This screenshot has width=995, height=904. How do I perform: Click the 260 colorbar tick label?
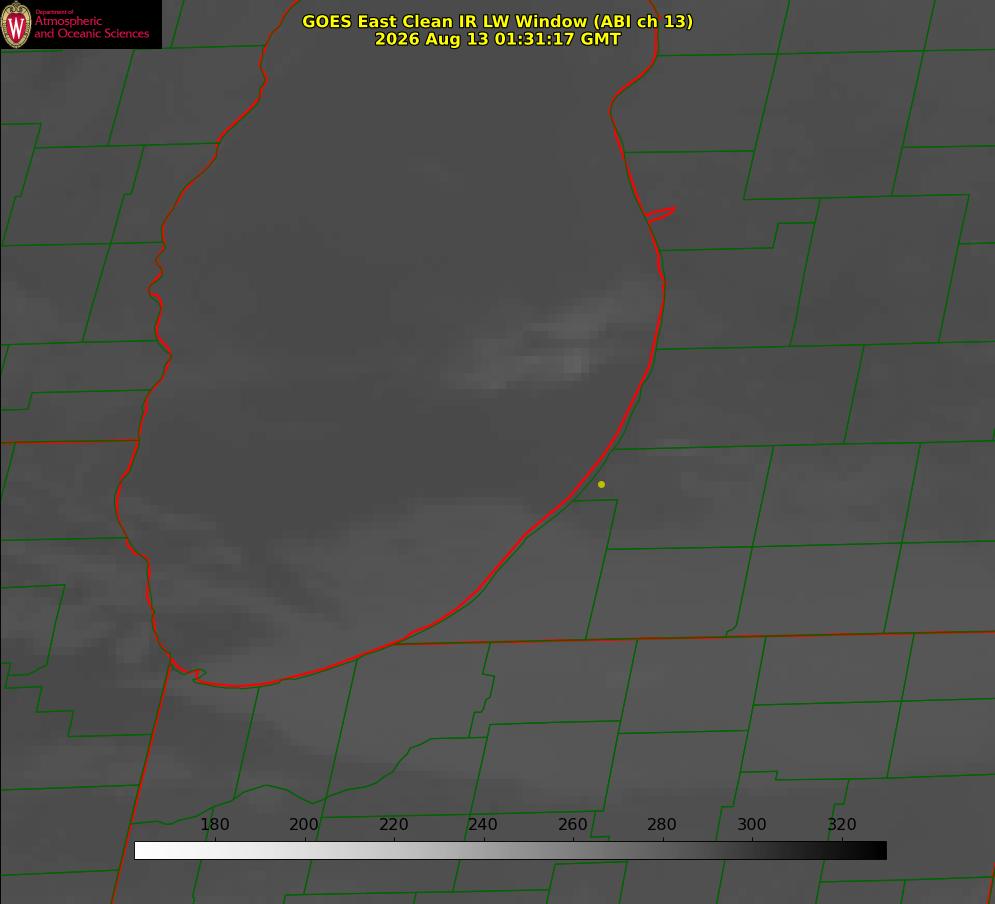tap(572, 824)
